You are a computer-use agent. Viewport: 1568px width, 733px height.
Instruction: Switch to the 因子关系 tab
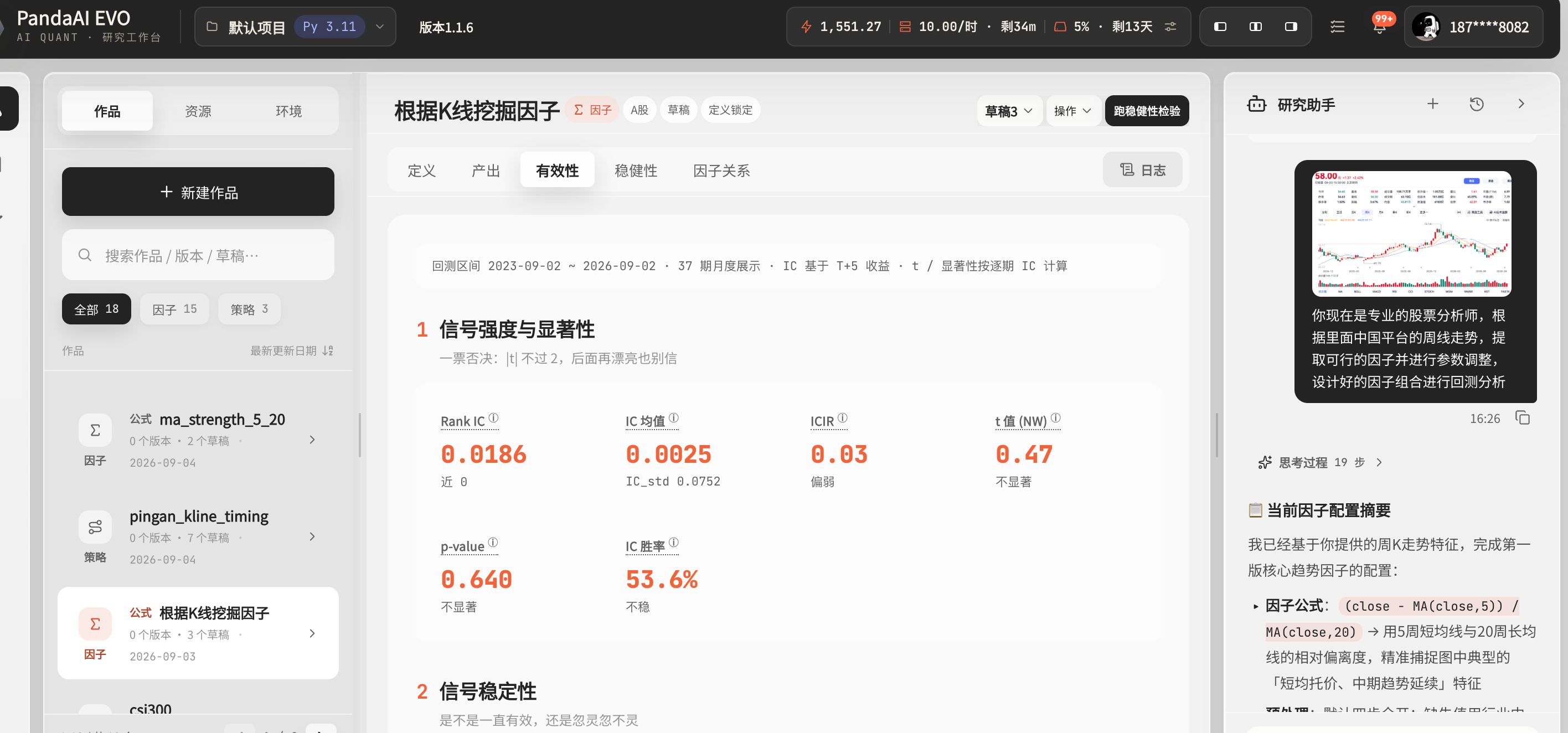721,171
